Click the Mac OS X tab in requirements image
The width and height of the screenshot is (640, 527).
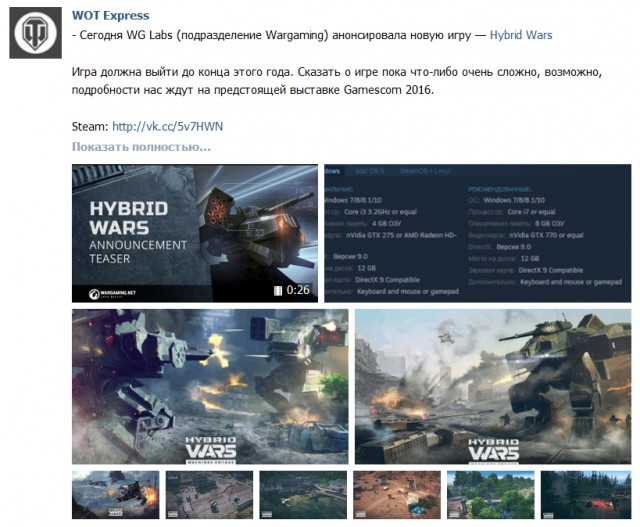coord(369,171)
